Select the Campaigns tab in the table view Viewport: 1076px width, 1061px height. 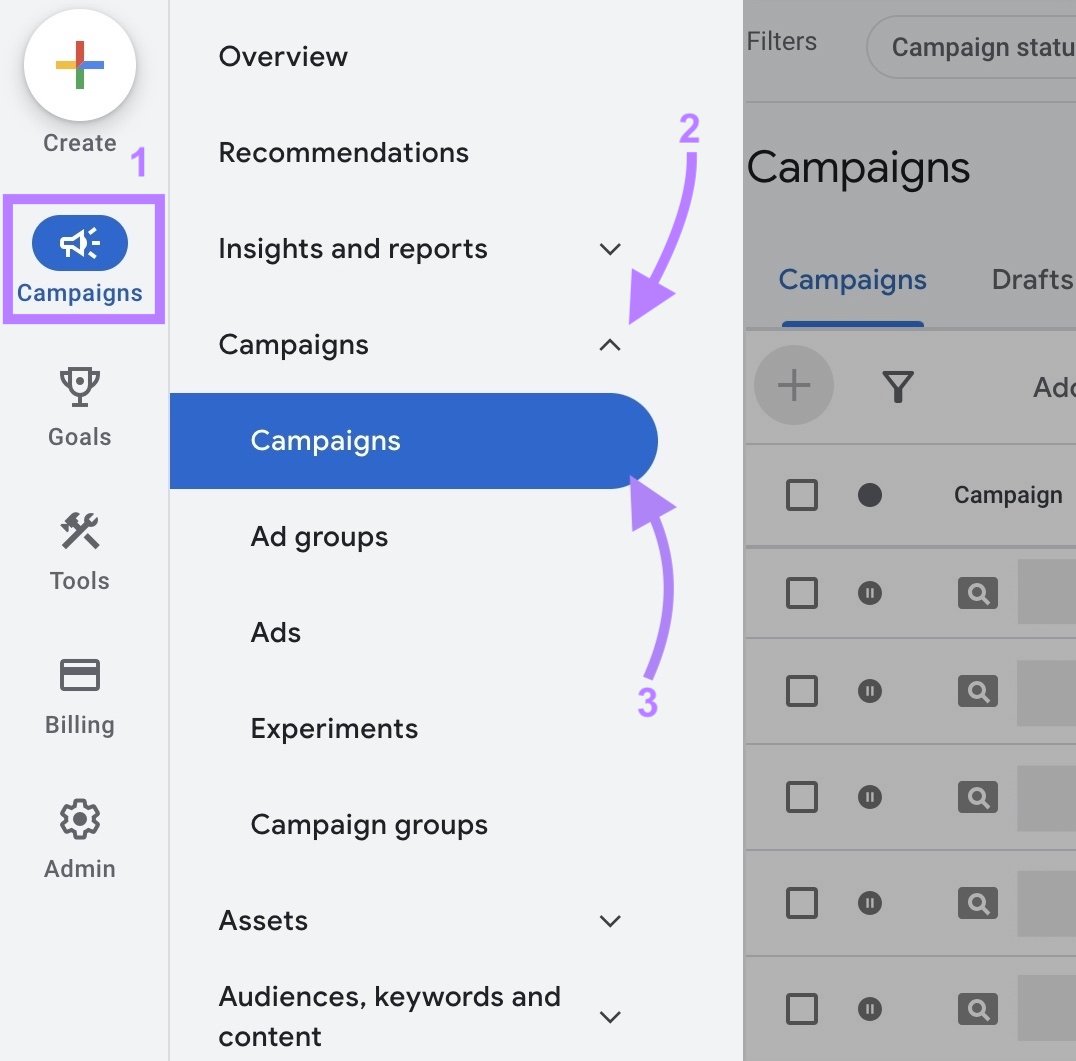(x=852, y=280)
